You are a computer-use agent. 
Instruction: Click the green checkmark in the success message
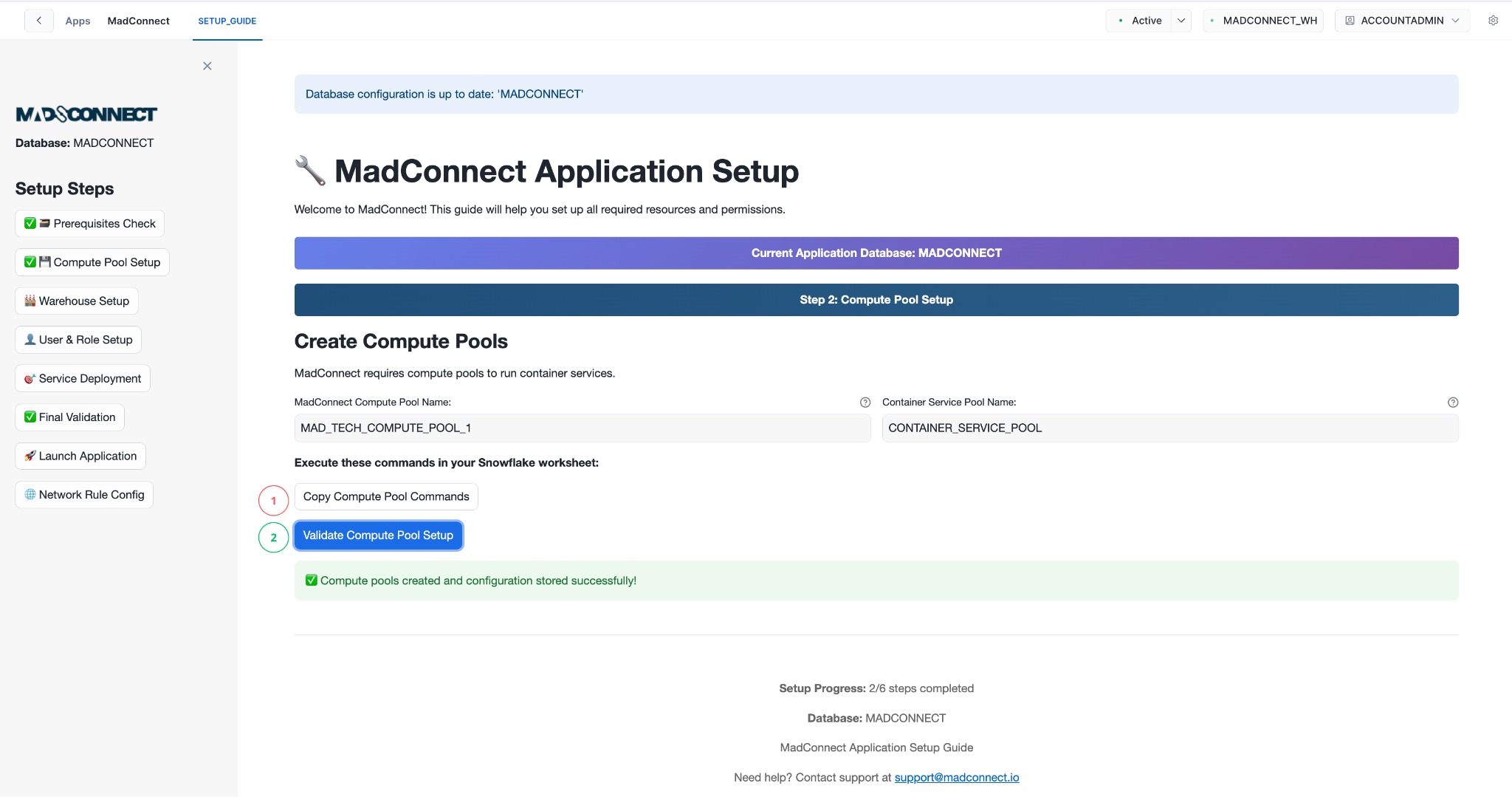pos(312,581)
